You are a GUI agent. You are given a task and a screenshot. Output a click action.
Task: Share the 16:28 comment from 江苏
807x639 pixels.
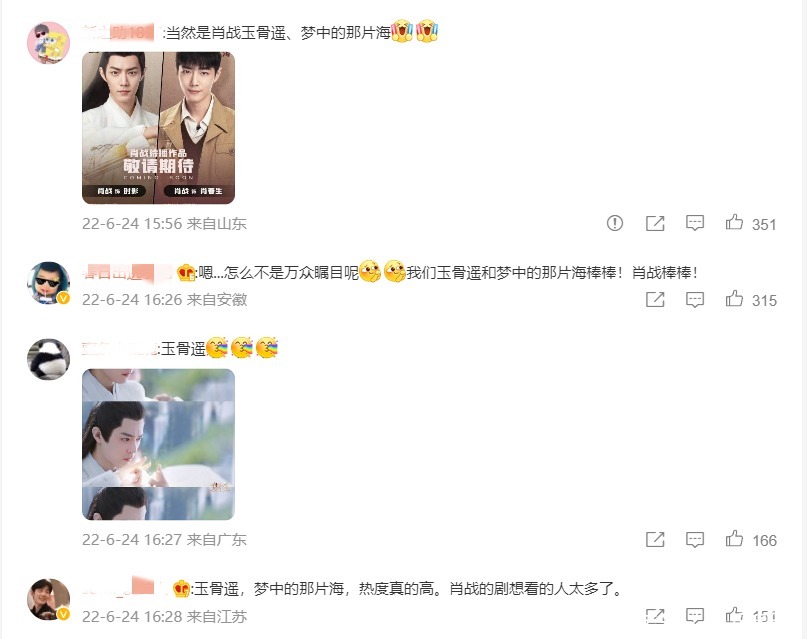click(x=655, y=615)
